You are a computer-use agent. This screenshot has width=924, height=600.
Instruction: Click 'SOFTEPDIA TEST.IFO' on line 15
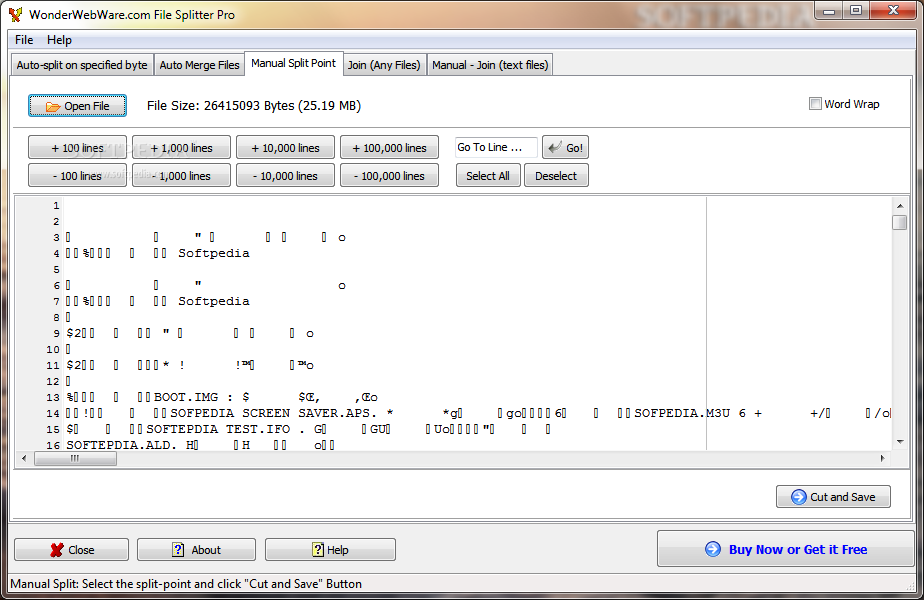(x=218, y=429)
